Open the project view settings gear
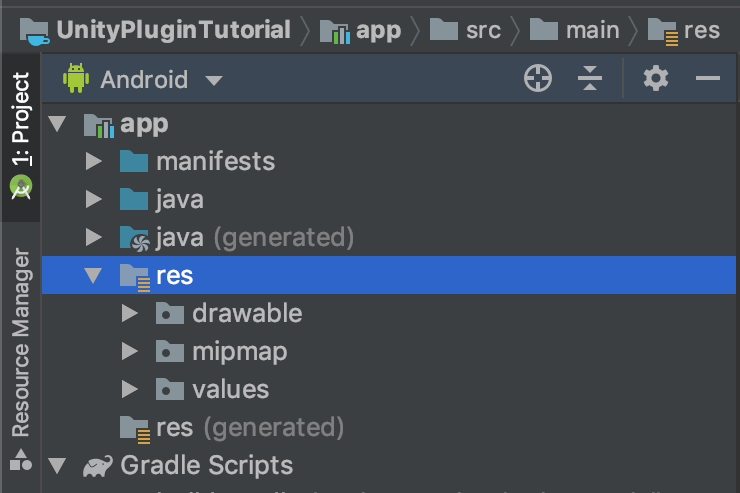The height and width of the screenshot is (493, 740). point(656,79)
